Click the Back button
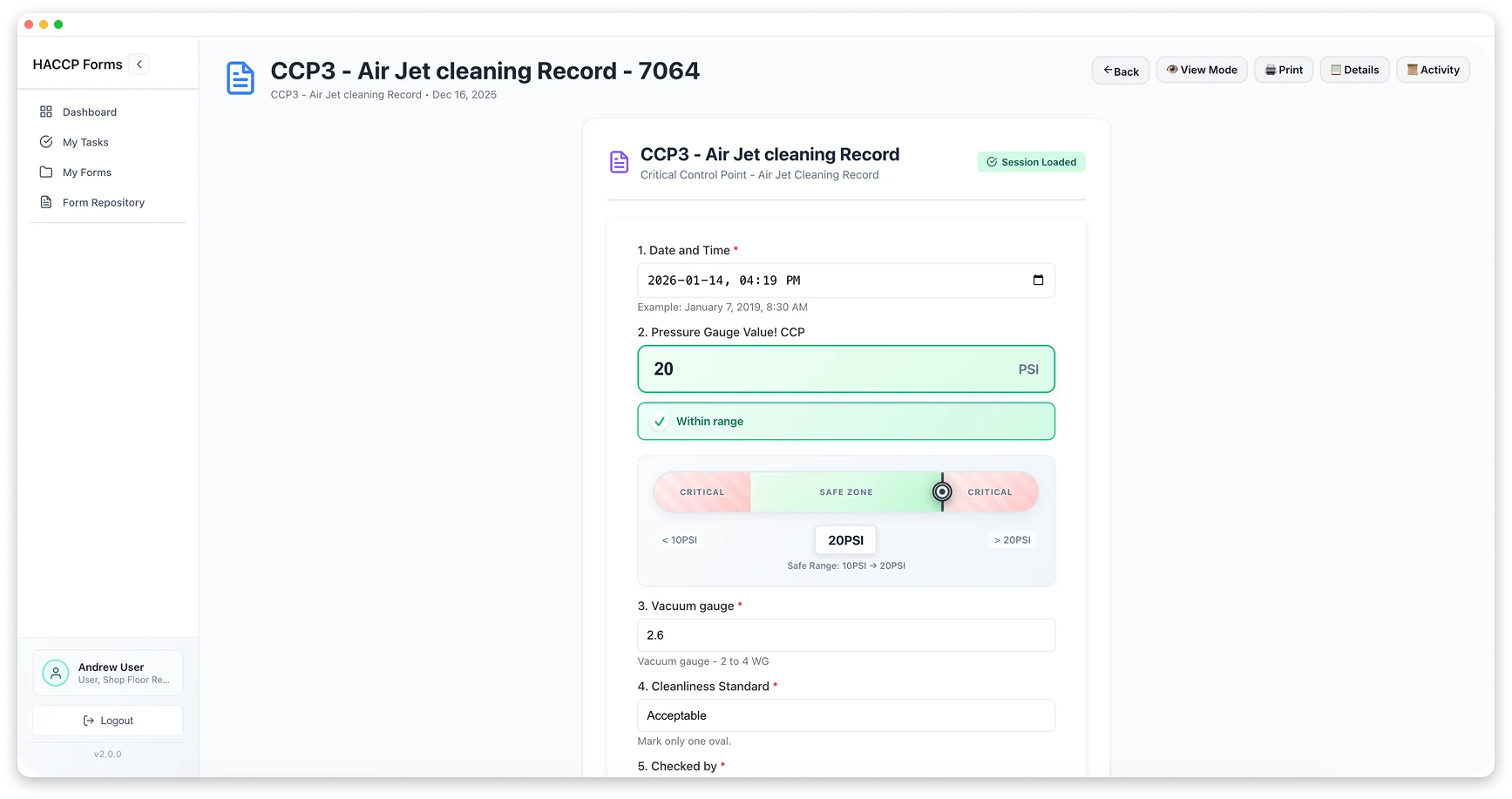This screenshot has height=799, width=1512. coord(1121,71)
